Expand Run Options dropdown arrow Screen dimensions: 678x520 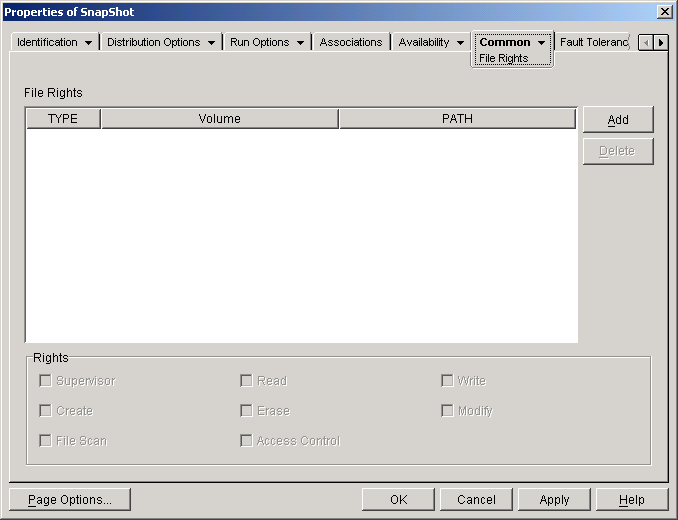point(300,43)
